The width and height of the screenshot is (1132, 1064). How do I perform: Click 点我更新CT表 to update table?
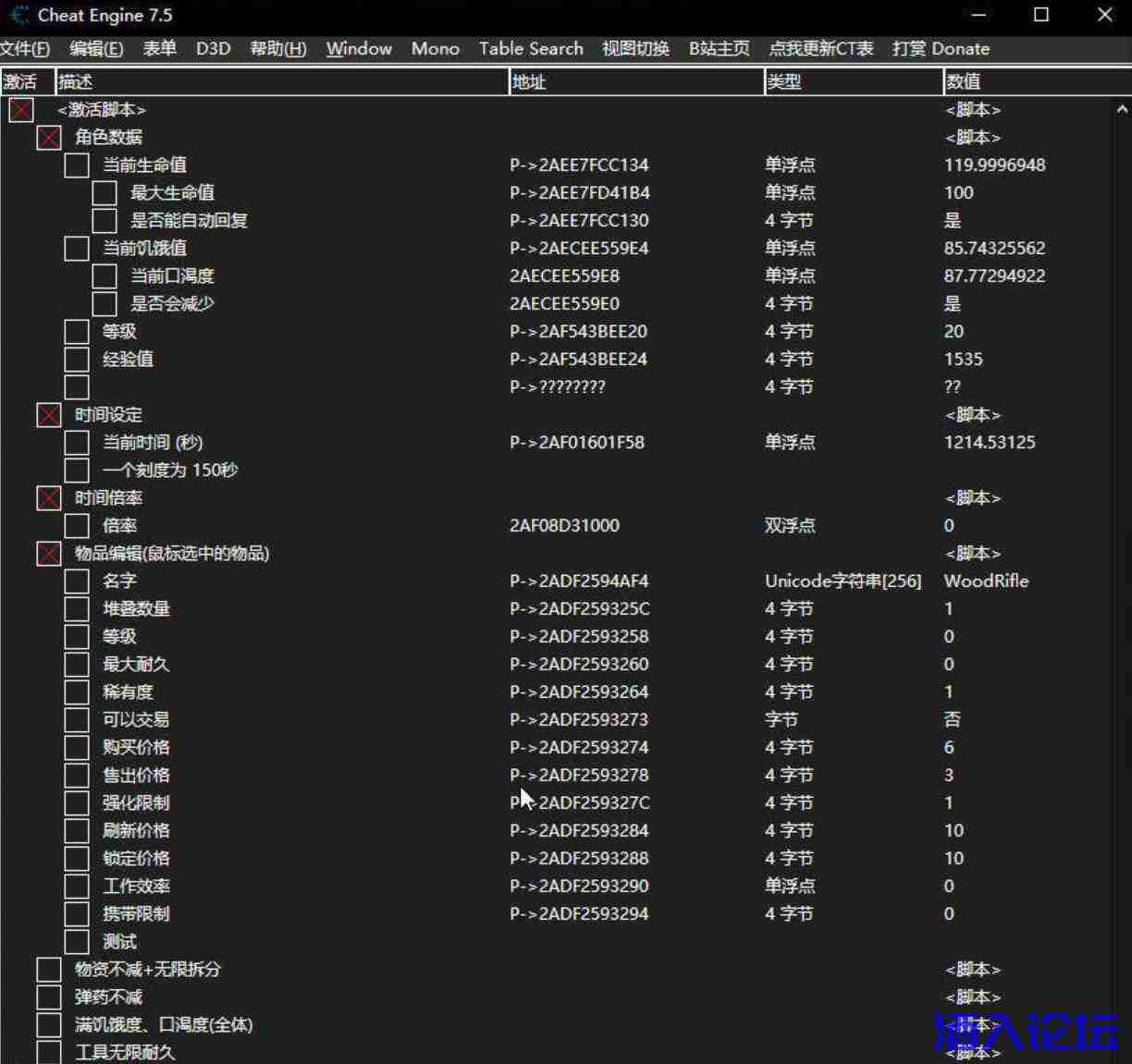tap(821, 49)
